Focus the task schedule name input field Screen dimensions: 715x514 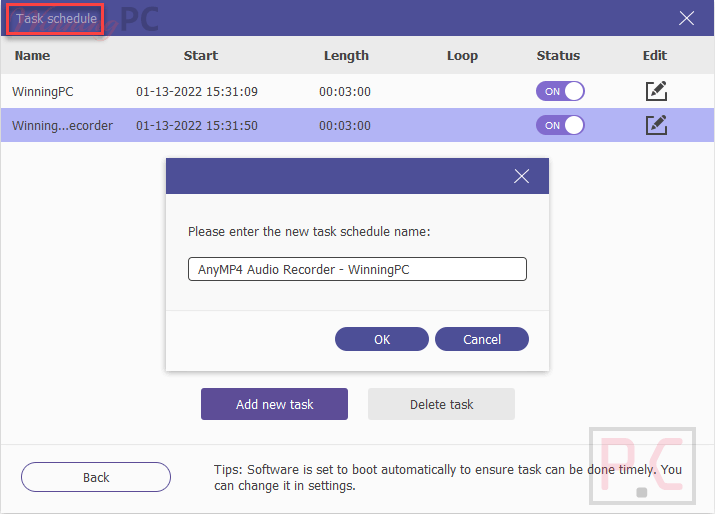pyautogui.click(x=357, y=269)
